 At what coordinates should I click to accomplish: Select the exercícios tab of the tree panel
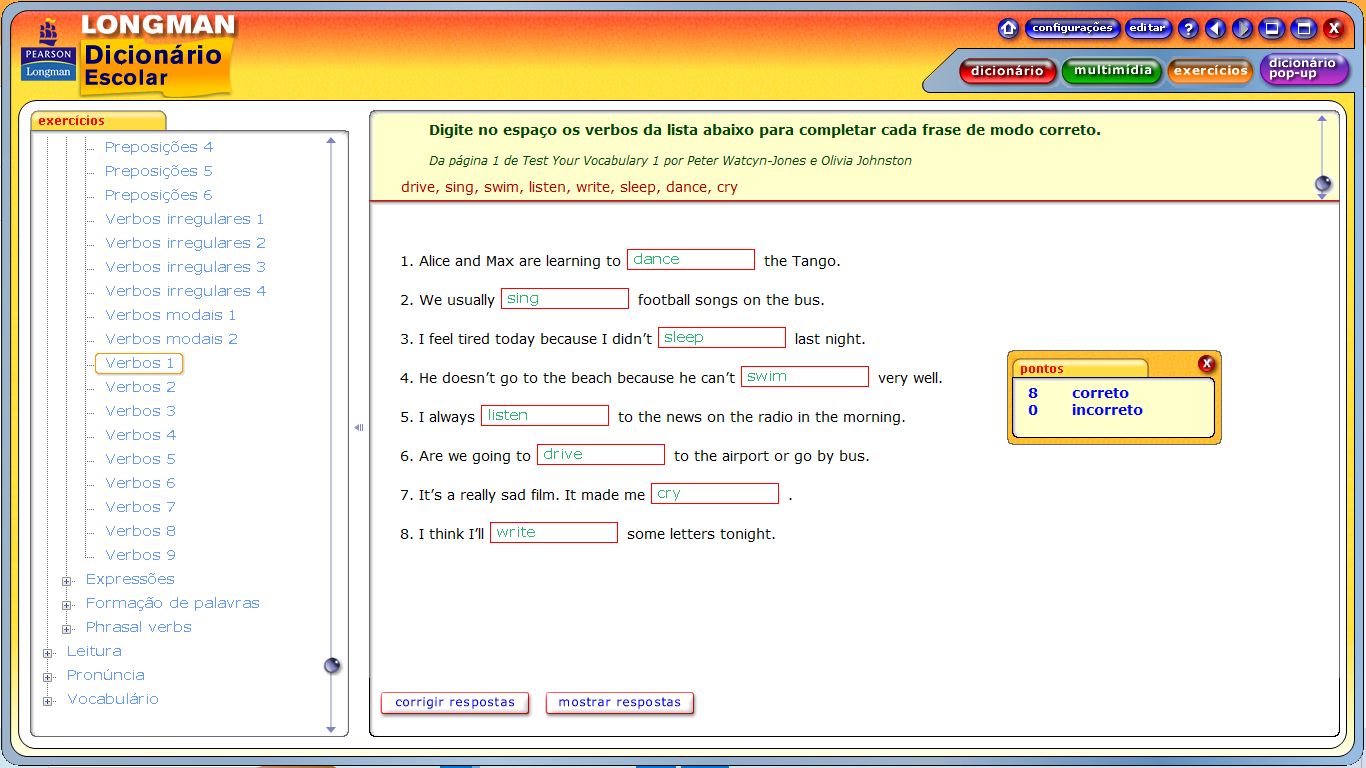[98, 121]
